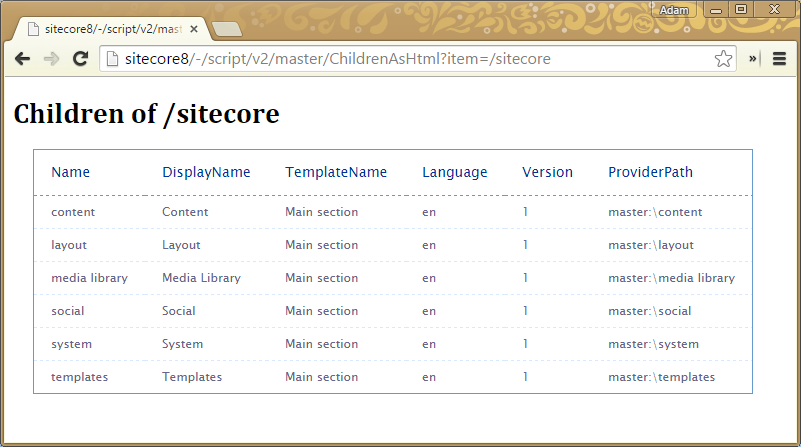Click the ProviderPath column header
Screen dimensions: 801x447
[x=655, y=172]
